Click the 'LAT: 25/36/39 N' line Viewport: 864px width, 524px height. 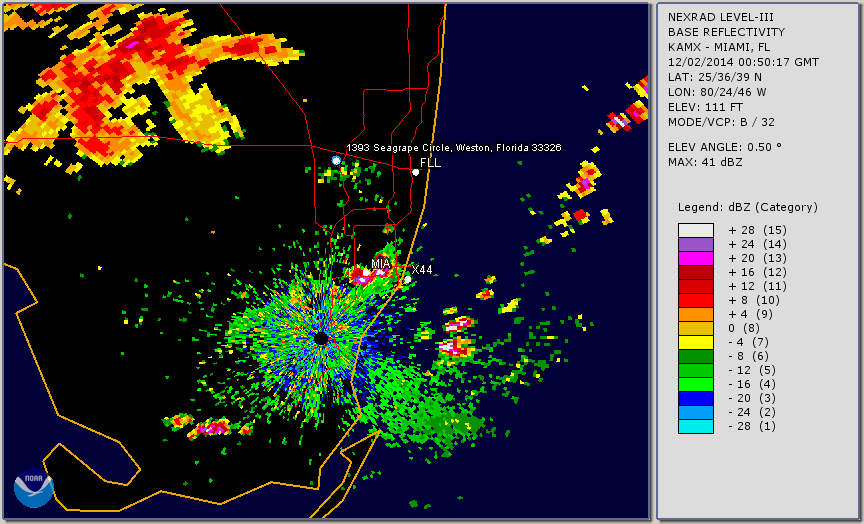pos(715,77)
